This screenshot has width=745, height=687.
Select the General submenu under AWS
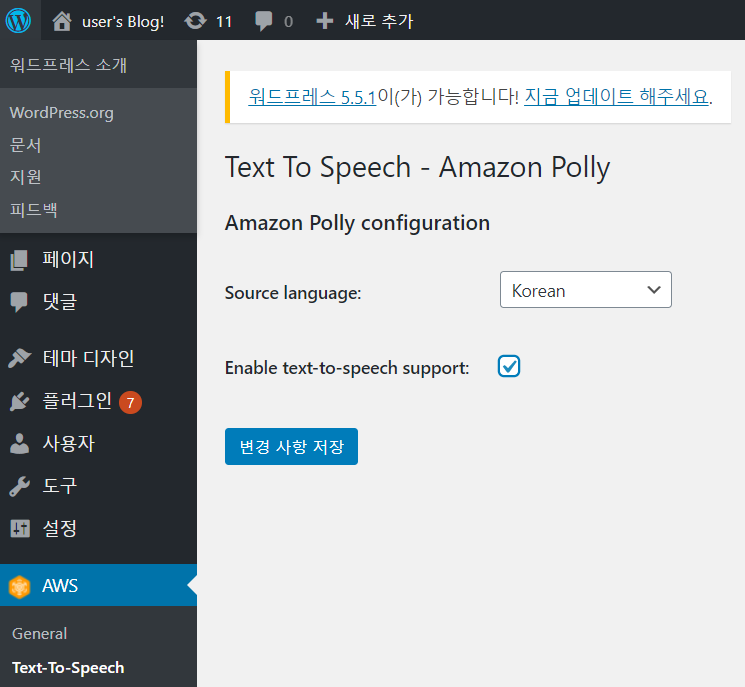point(40,633)
